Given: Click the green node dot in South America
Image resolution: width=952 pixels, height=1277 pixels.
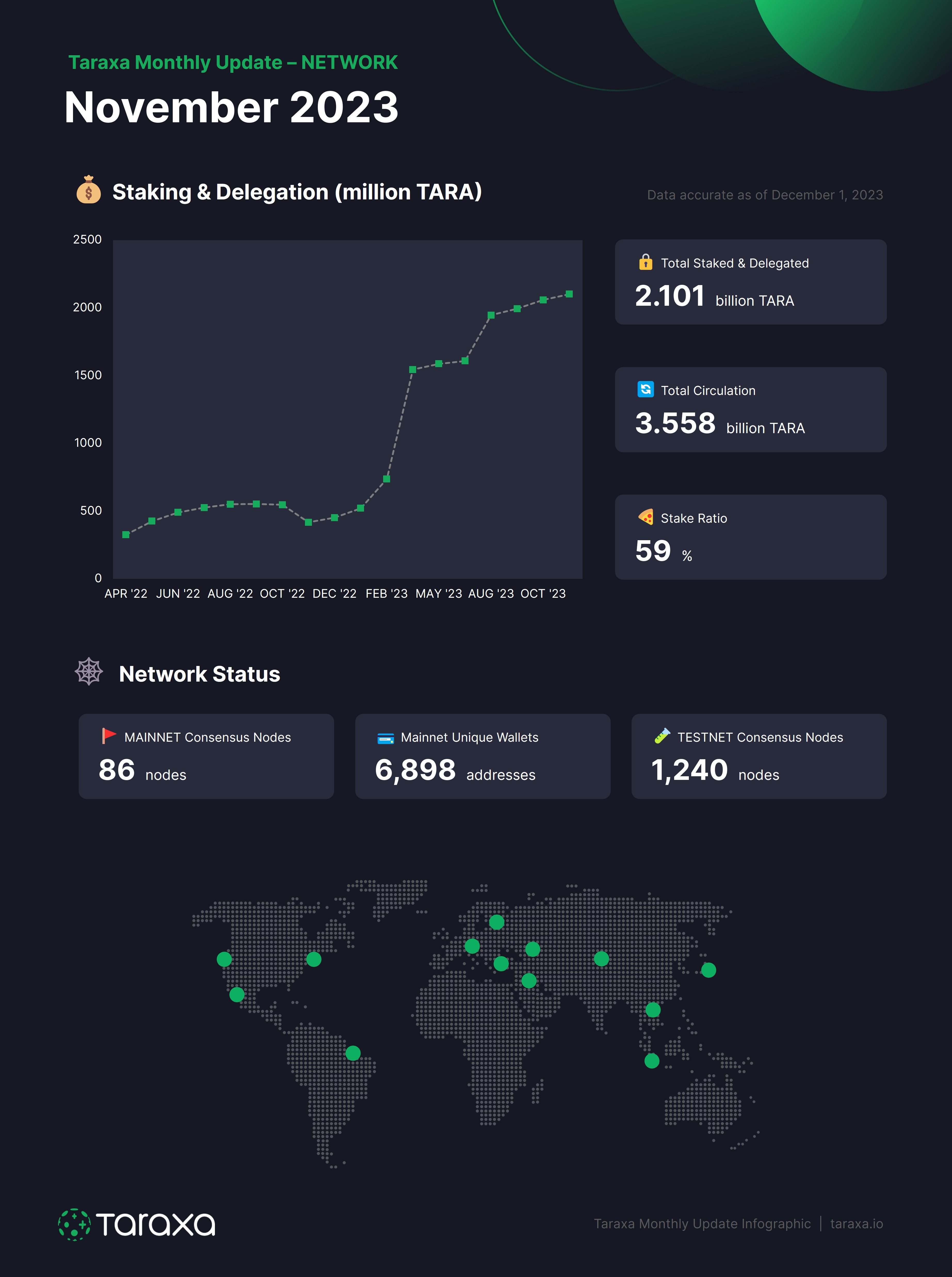Looking at the screenshot, I should (353, 1053).
